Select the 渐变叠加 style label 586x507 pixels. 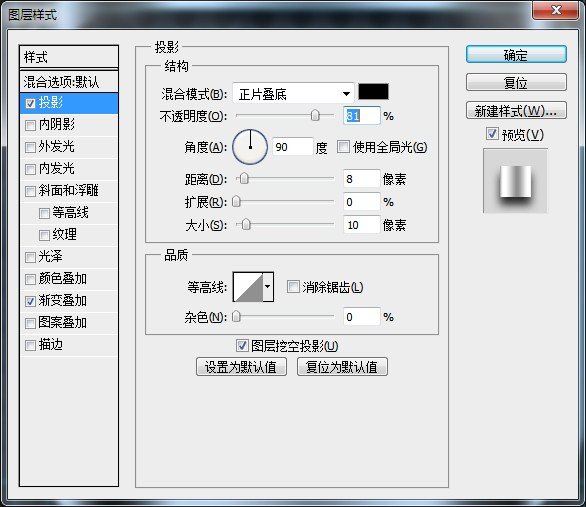63,300
